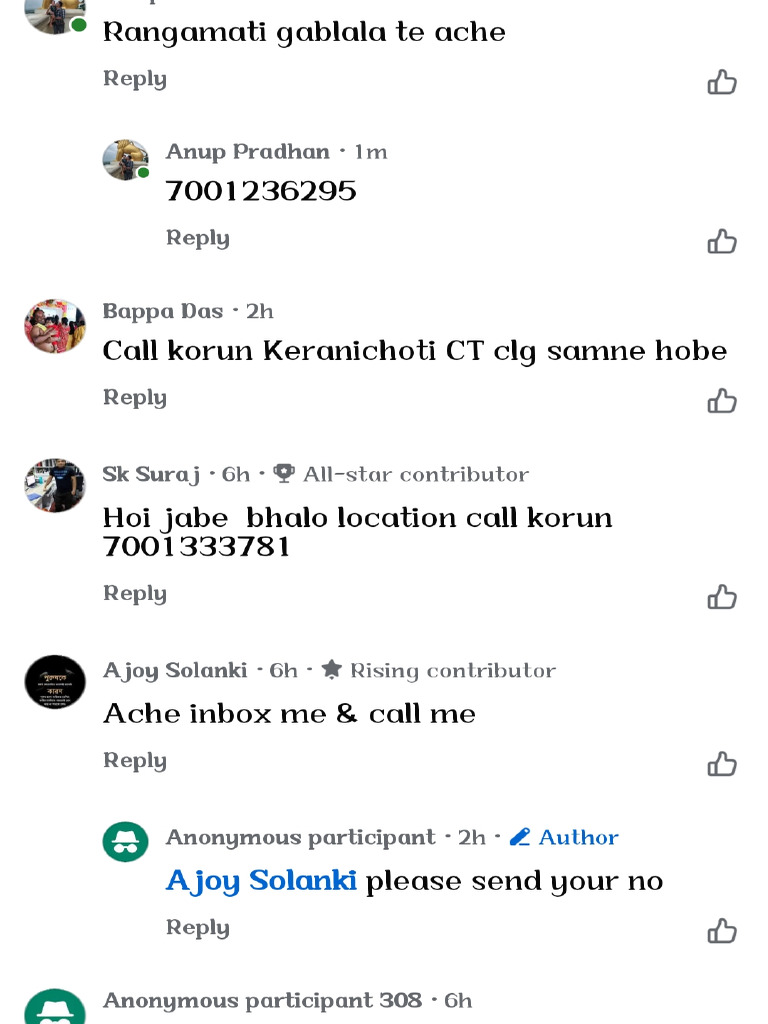The width and height of the screenshot is (768, 1024).
Task: Like Sk Suraj's location comment
Action: [722, 597]
